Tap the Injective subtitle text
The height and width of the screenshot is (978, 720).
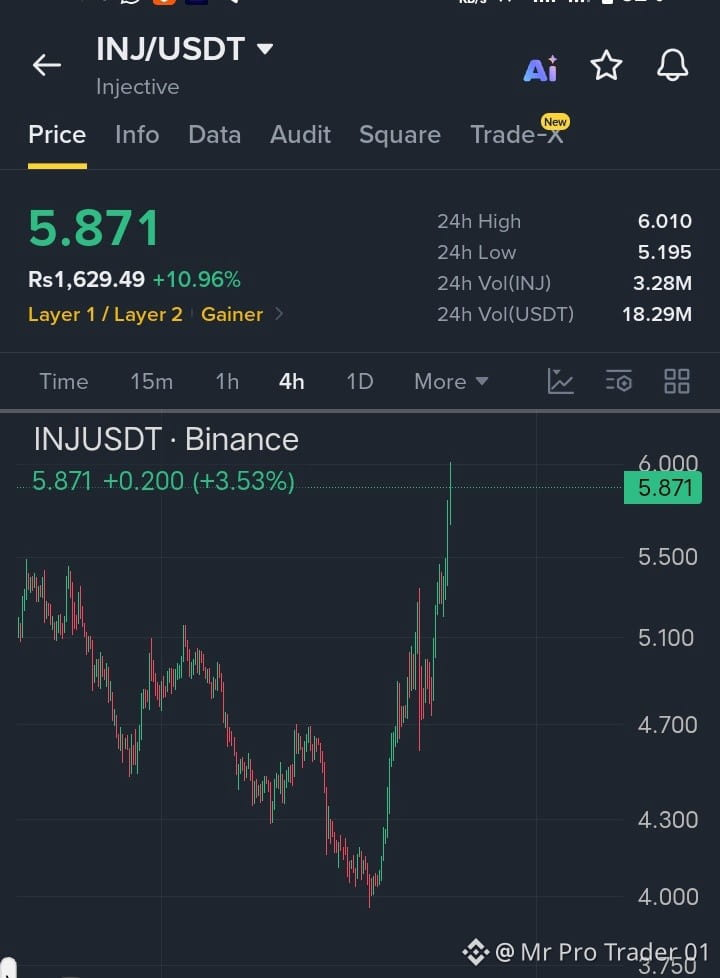point(137,87)
